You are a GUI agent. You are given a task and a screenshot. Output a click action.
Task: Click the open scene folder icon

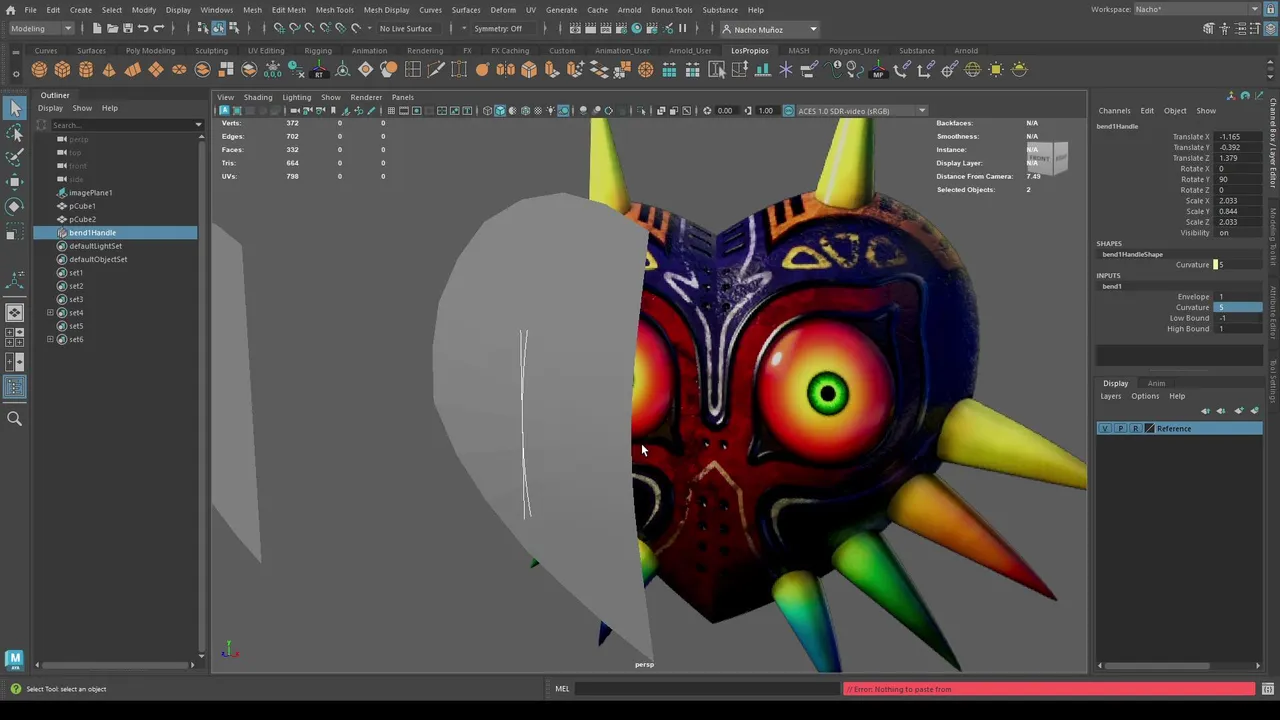(112, 29)
